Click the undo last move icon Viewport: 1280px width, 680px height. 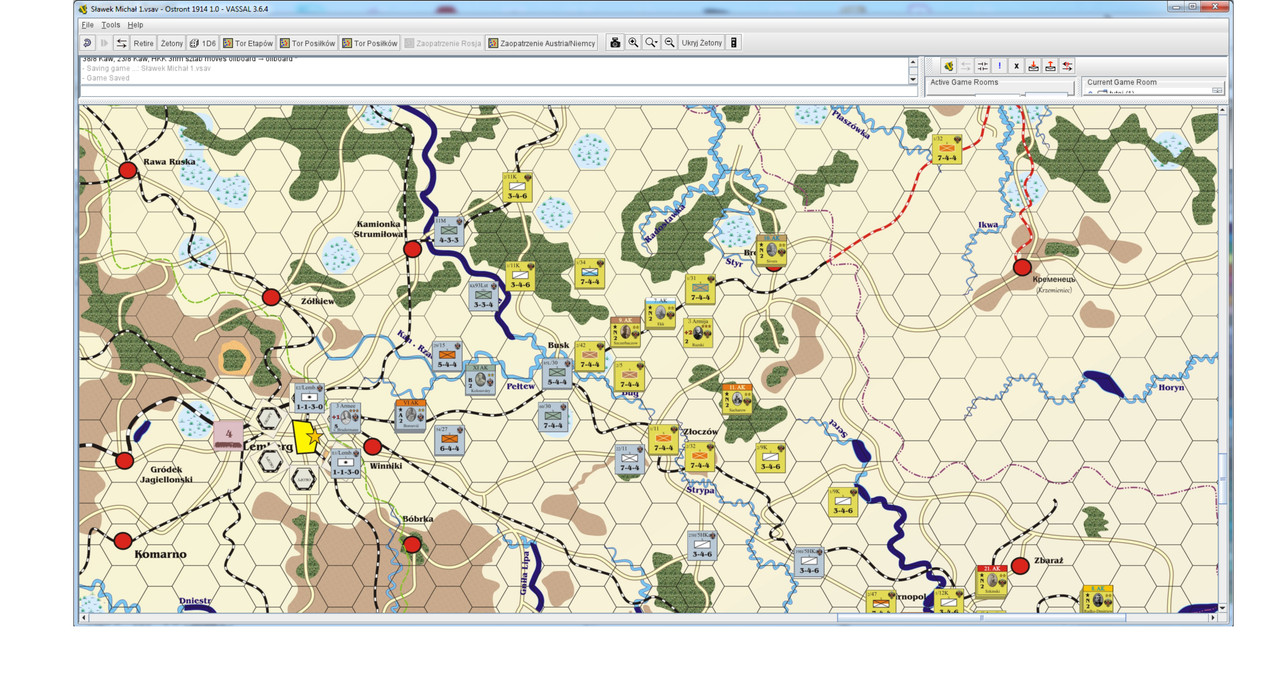[x=87, y=43]
